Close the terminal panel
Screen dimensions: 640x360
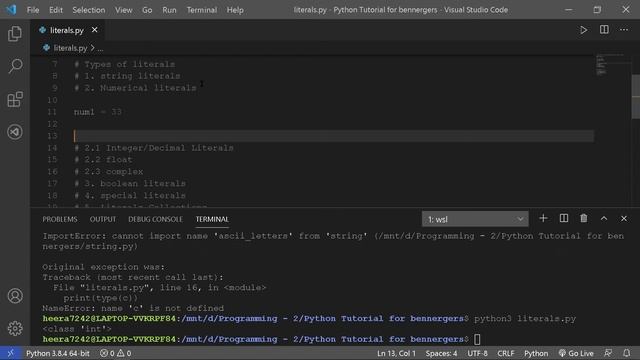(624, 218)
